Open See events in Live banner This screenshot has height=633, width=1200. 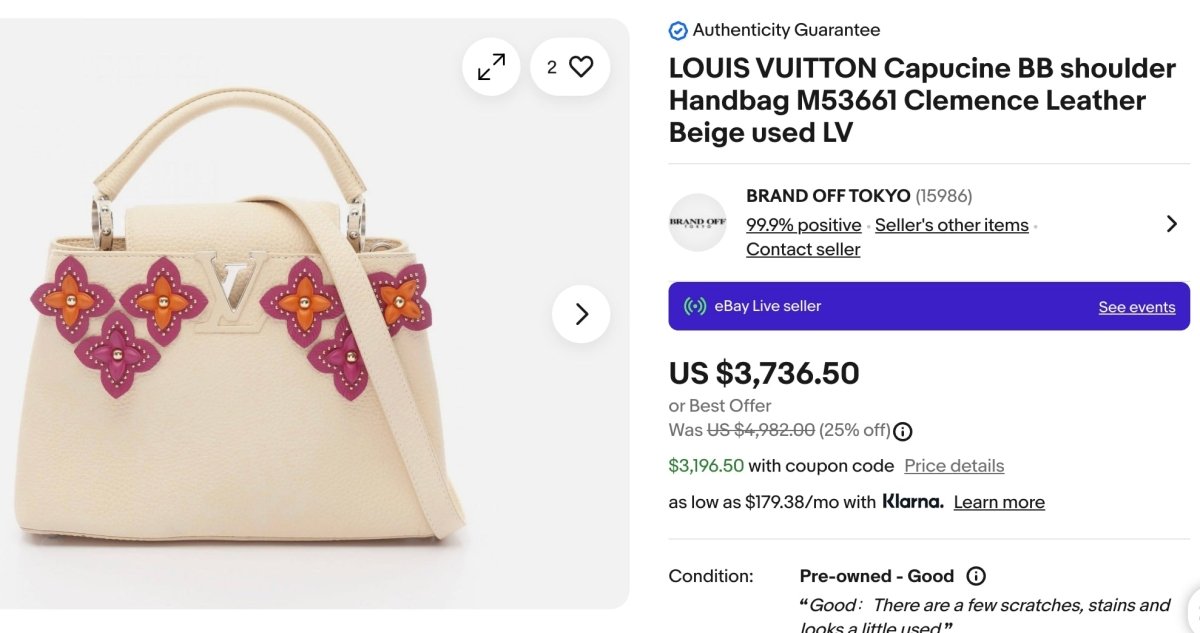(x=1136, y=307)
